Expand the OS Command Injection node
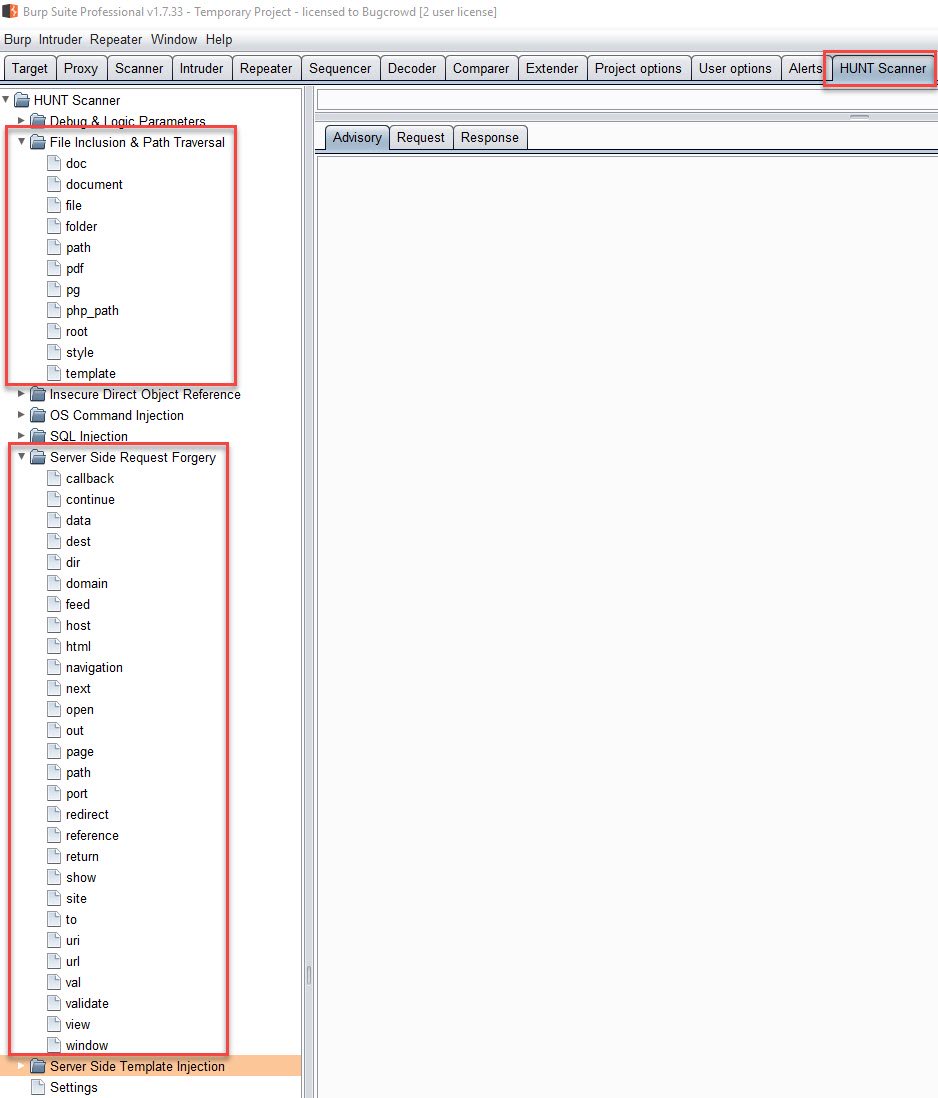Image resolution: width=938 pixels, height=1098 pixels. [x=21, y=415]
